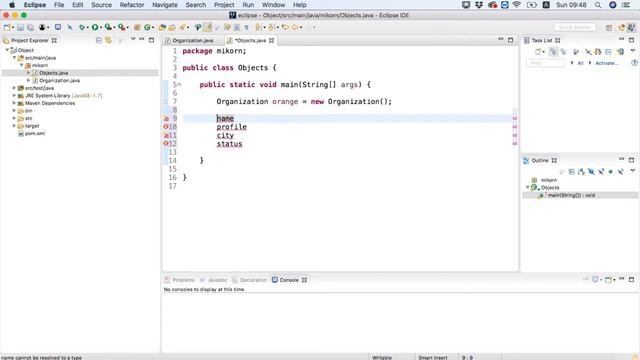
Task: Click Collapse All in Project Explorer
Action: pyautogui.click(x=99, y=40)
